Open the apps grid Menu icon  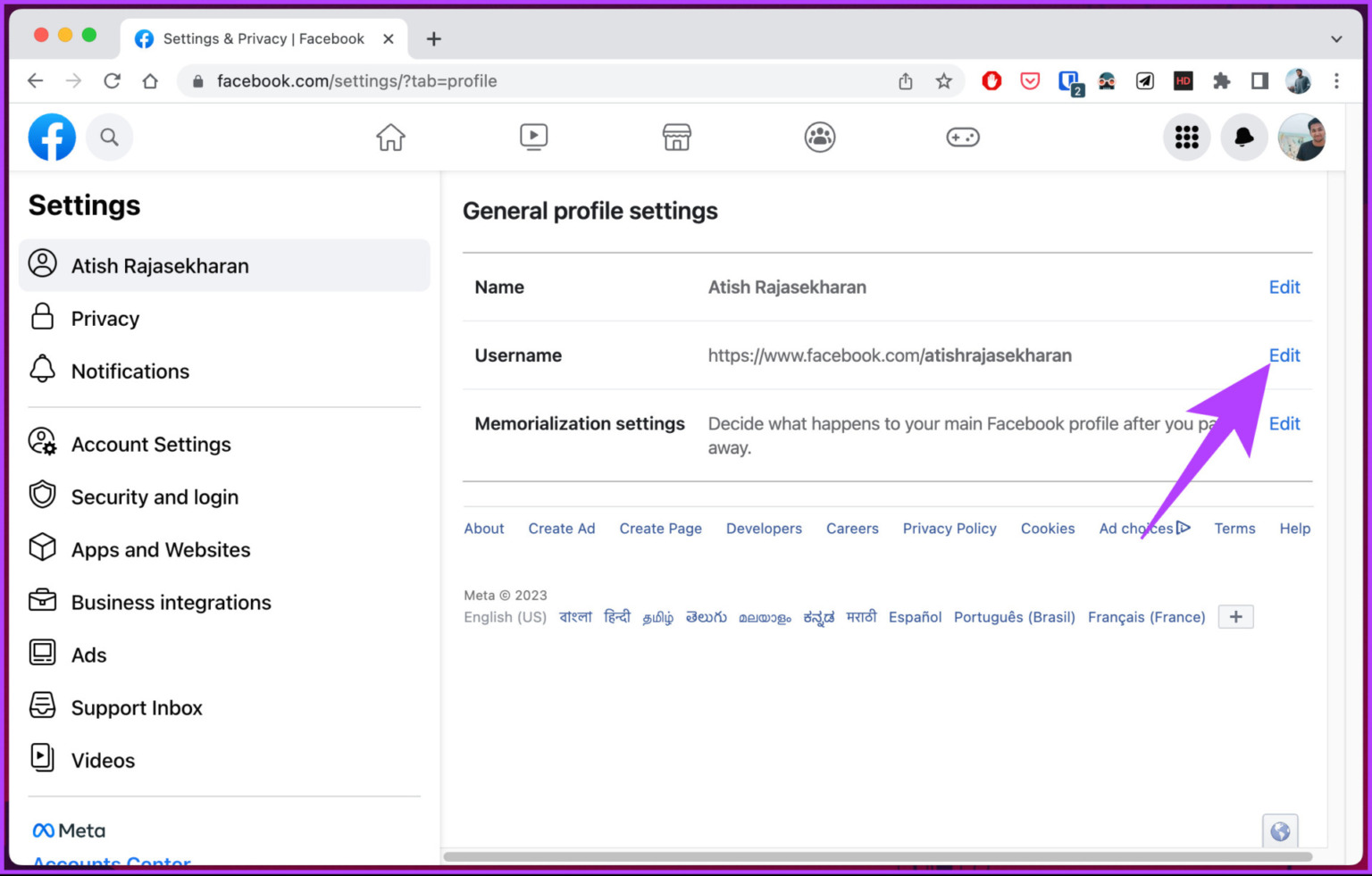tap(1186, 137)
